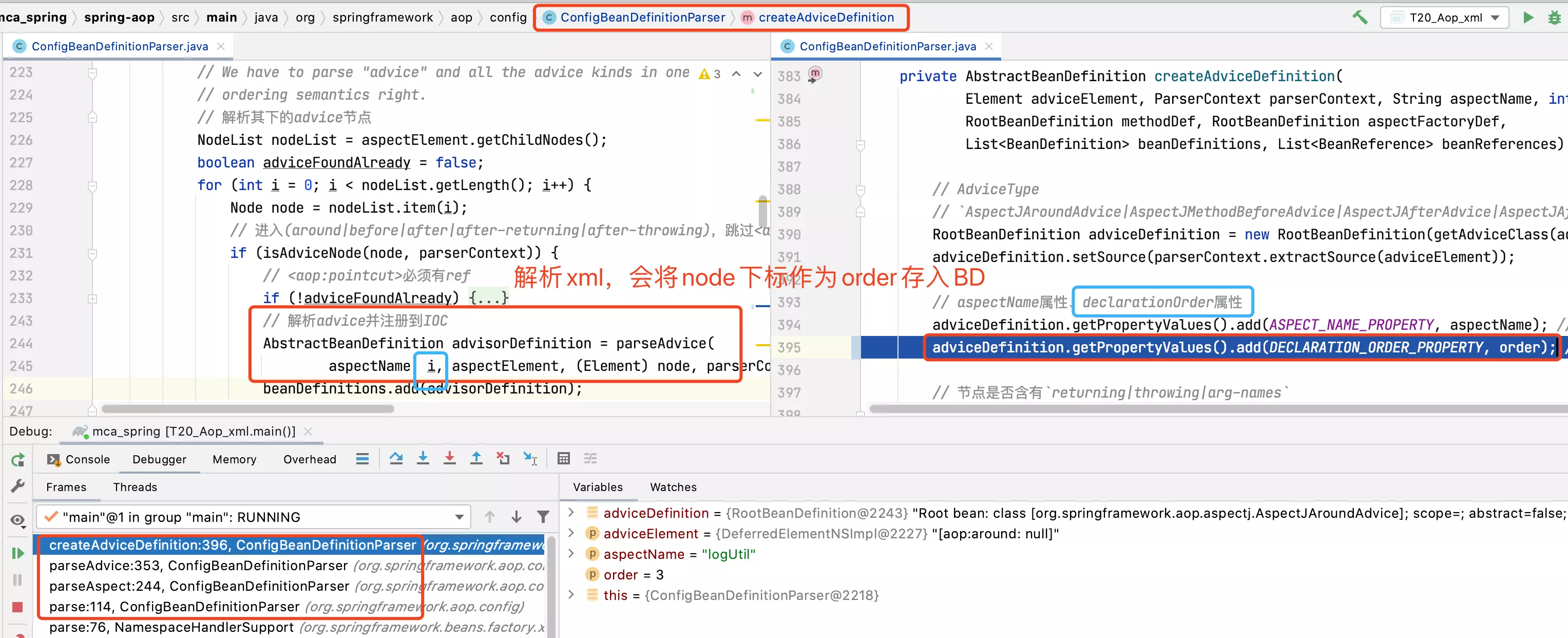Click the Build project hammer icon
The width and height of the screenshot is (1568, 638).
coord(1360,17)
